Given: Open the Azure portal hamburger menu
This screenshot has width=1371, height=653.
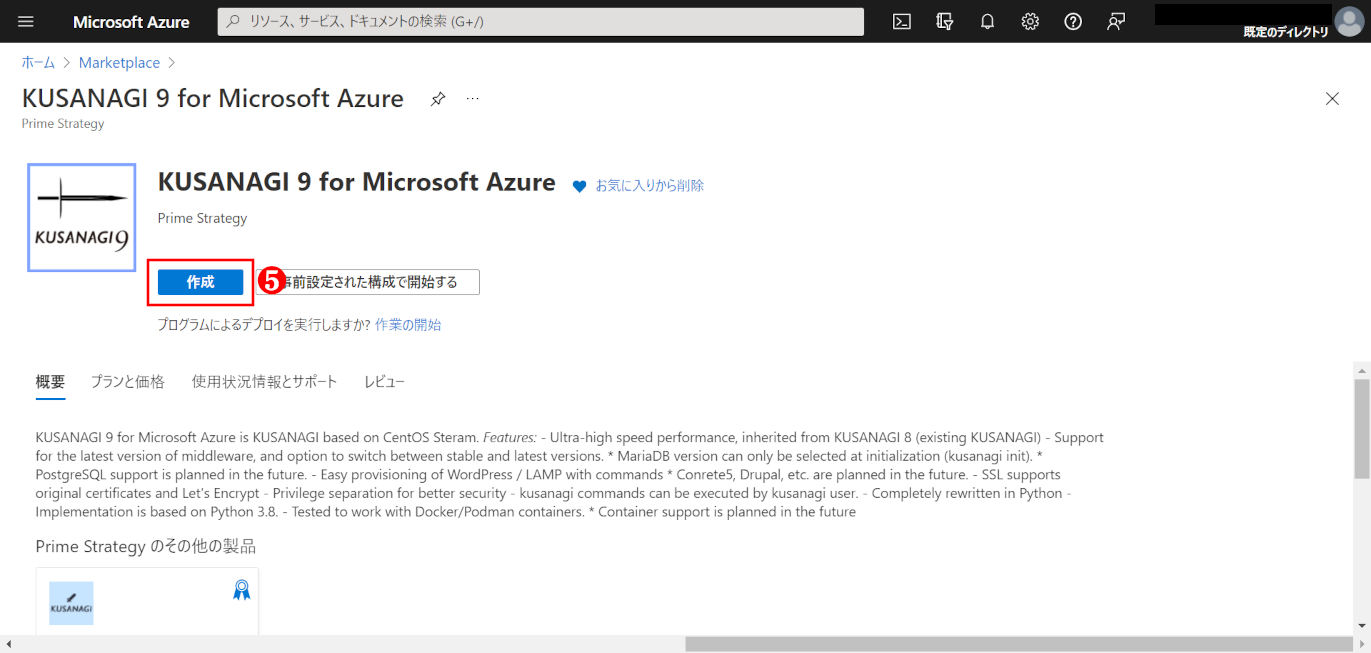Looking at the screenshot, I should [x=26, y=22].
